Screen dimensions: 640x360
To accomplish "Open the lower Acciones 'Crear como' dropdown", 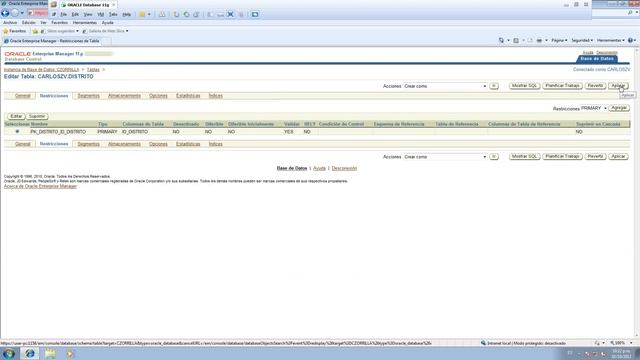I will tap(445, 157).
